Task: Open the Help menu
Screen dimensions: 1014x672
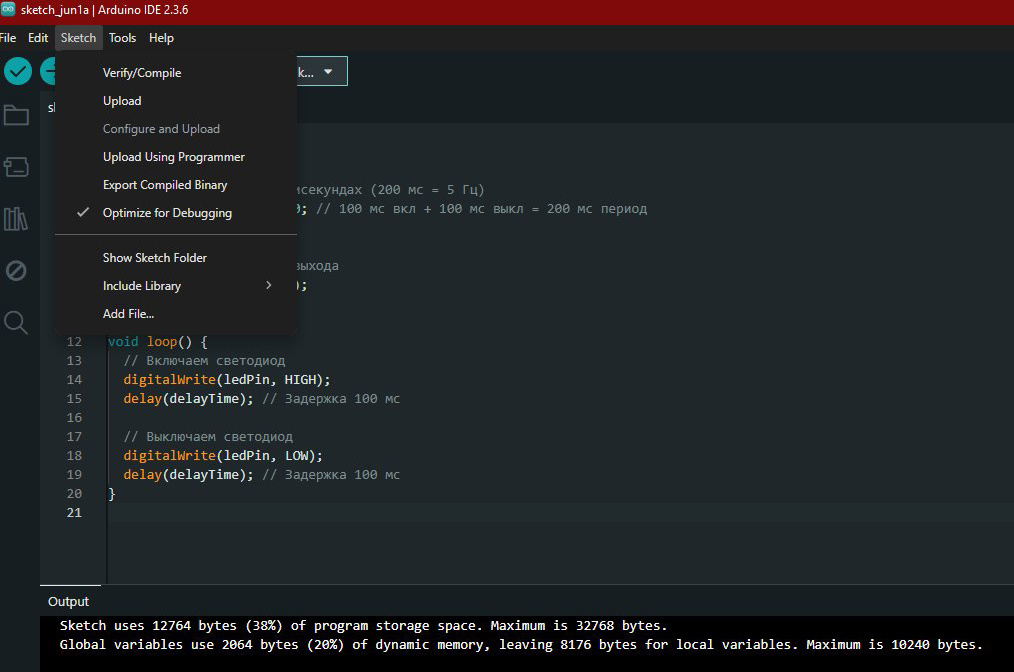Action: (x=161, y=38)
